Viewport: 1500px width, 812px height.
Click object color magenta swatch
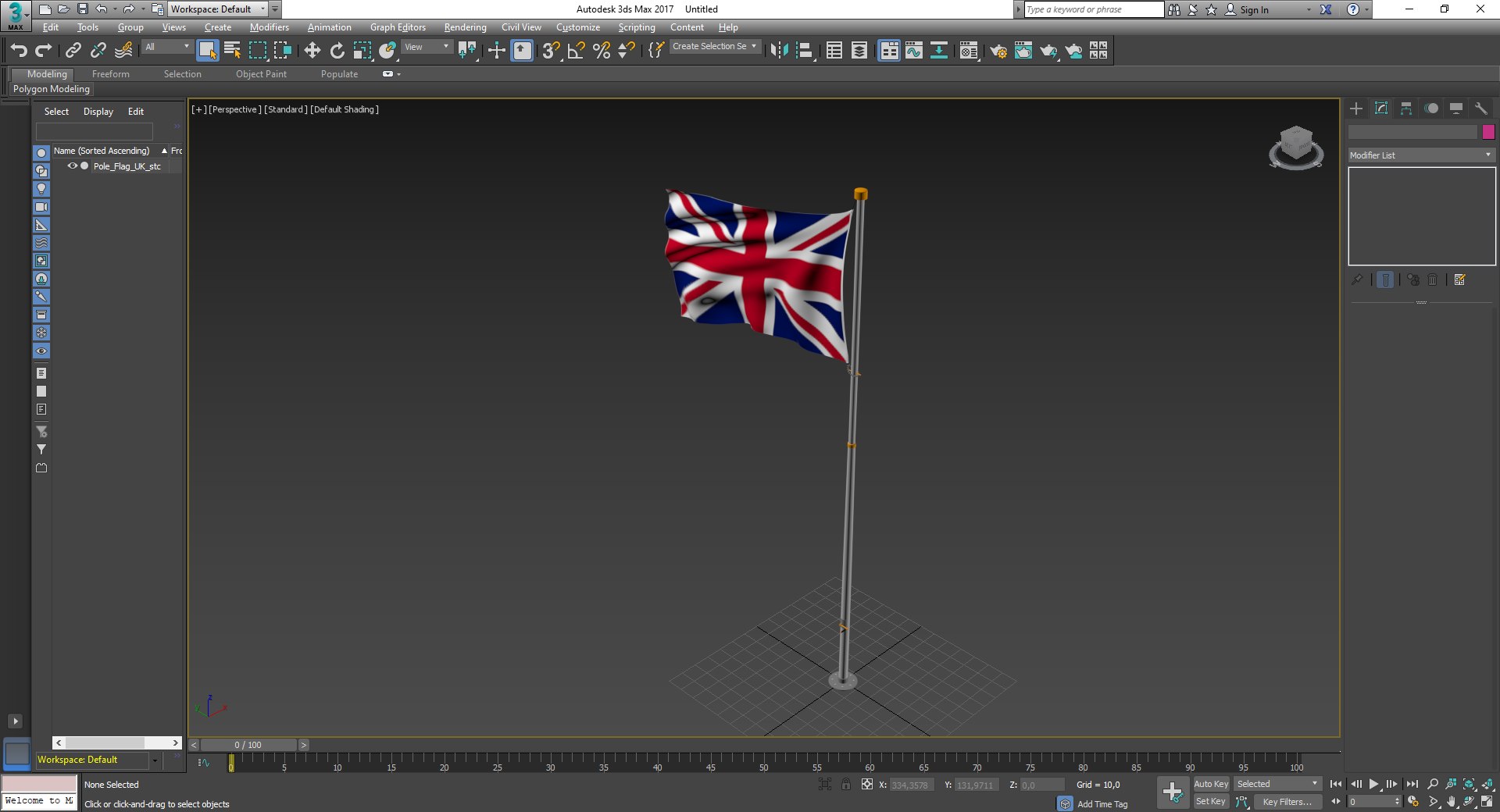1488,132
